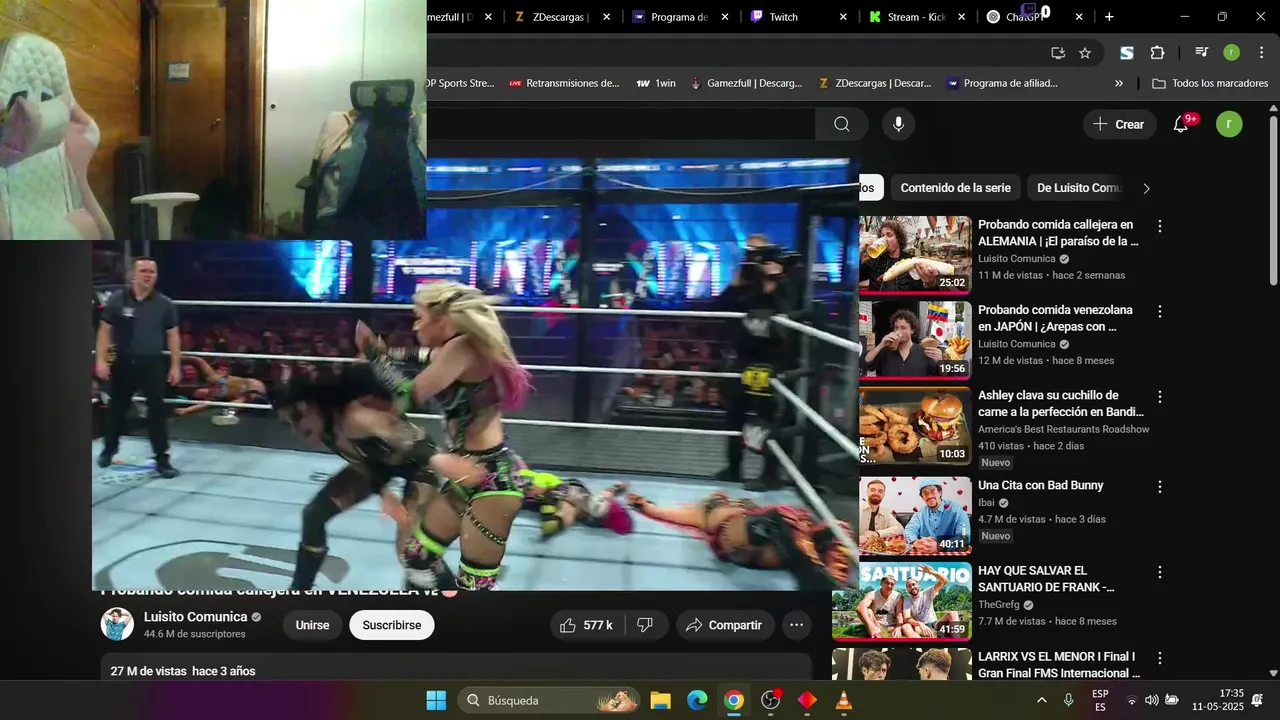
Task: Click the taskbar Búsqueda search box
Action: (x=549, y=700)
